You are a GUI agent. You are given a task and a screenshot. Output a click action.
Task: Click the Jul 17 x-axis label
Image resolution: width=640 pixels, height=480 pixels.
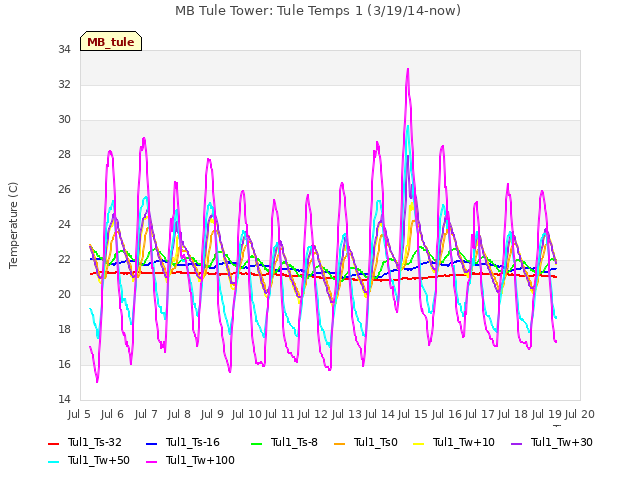[x=480, y=414]
